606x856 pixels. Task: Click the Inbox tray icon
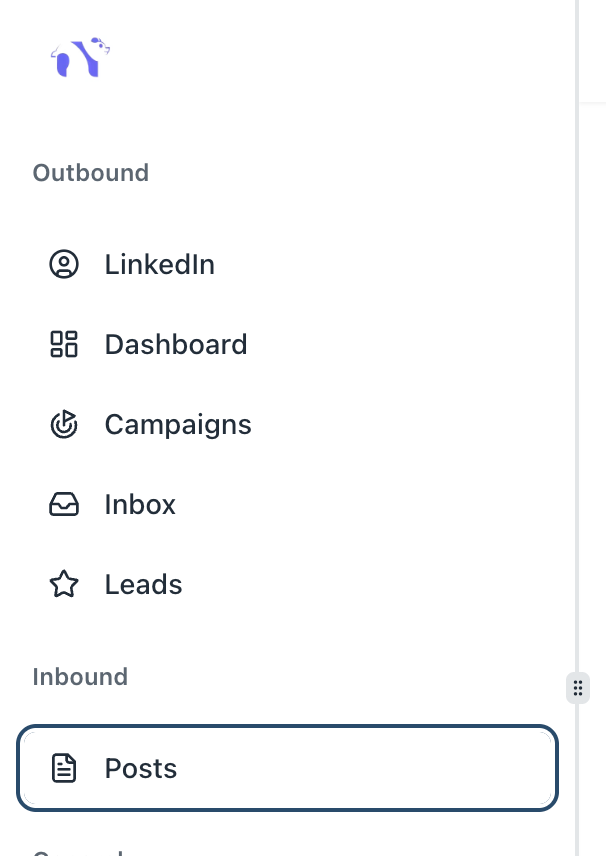point(64,505)
